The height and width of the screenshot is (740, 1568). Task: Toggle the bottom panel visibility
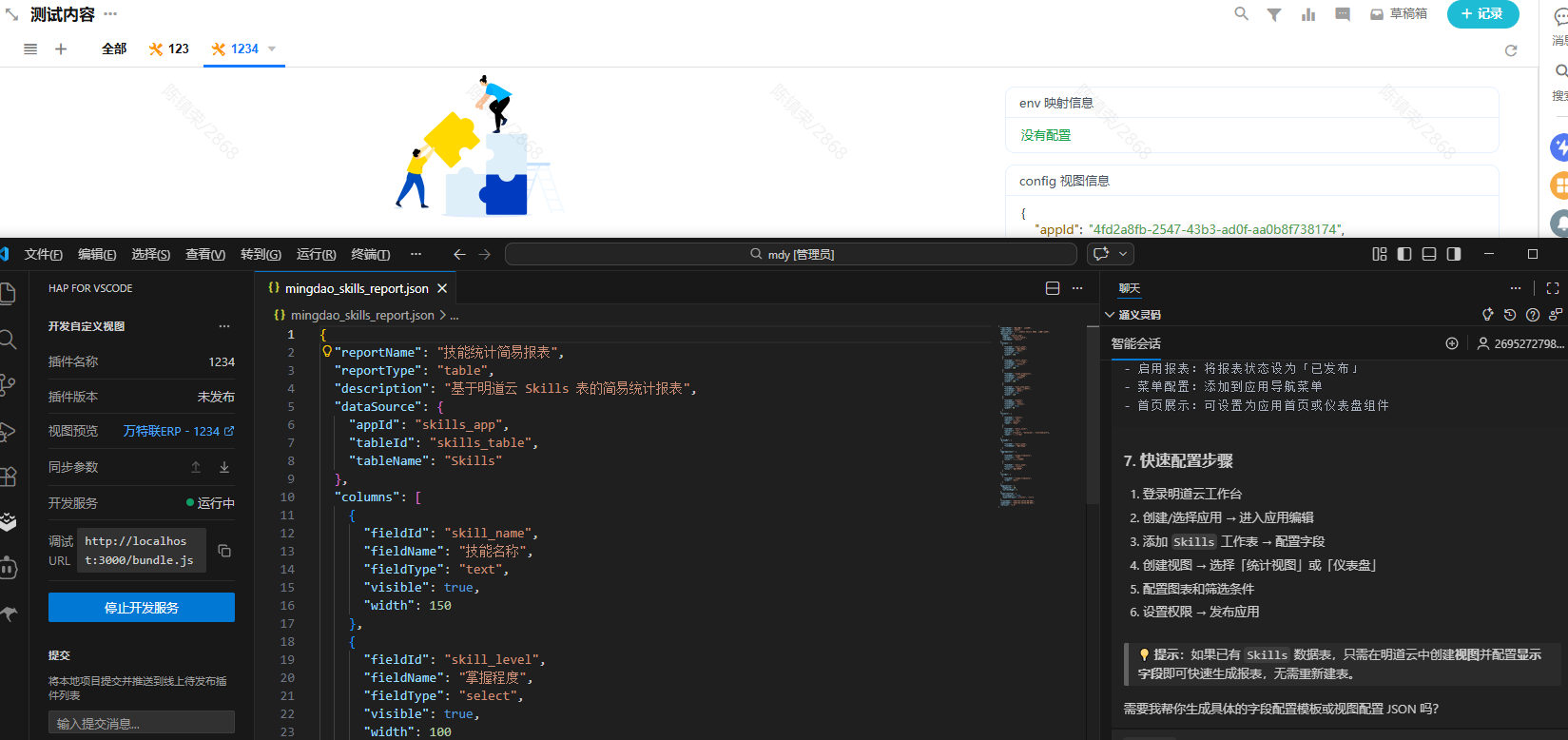(1429, 254)
